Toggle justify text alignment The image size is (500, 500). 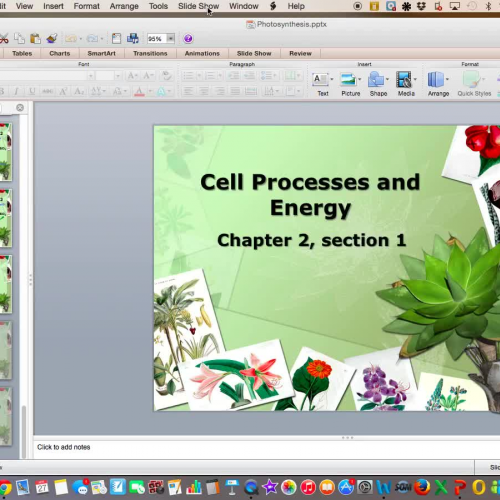point(235,91)
